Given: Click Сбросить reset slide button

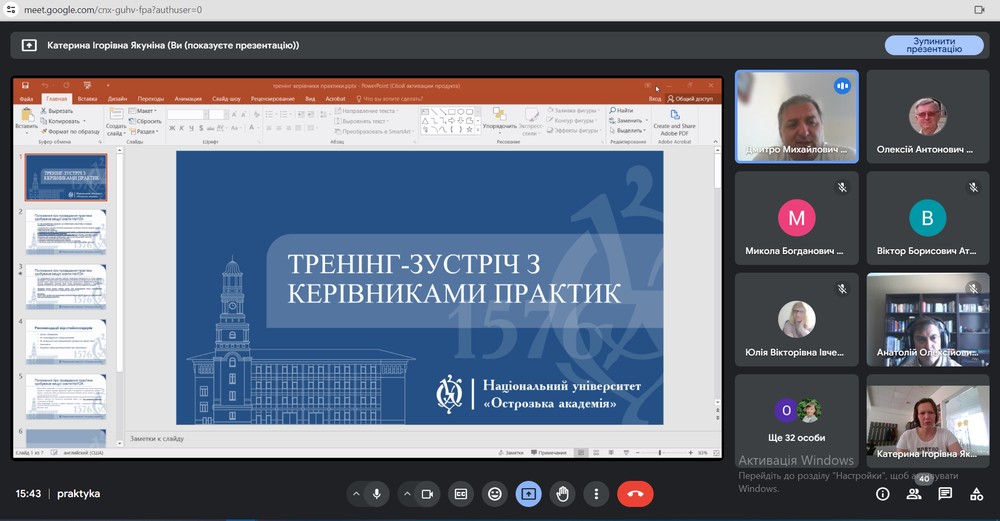Looking at the screenshot, I should (145, 121).
